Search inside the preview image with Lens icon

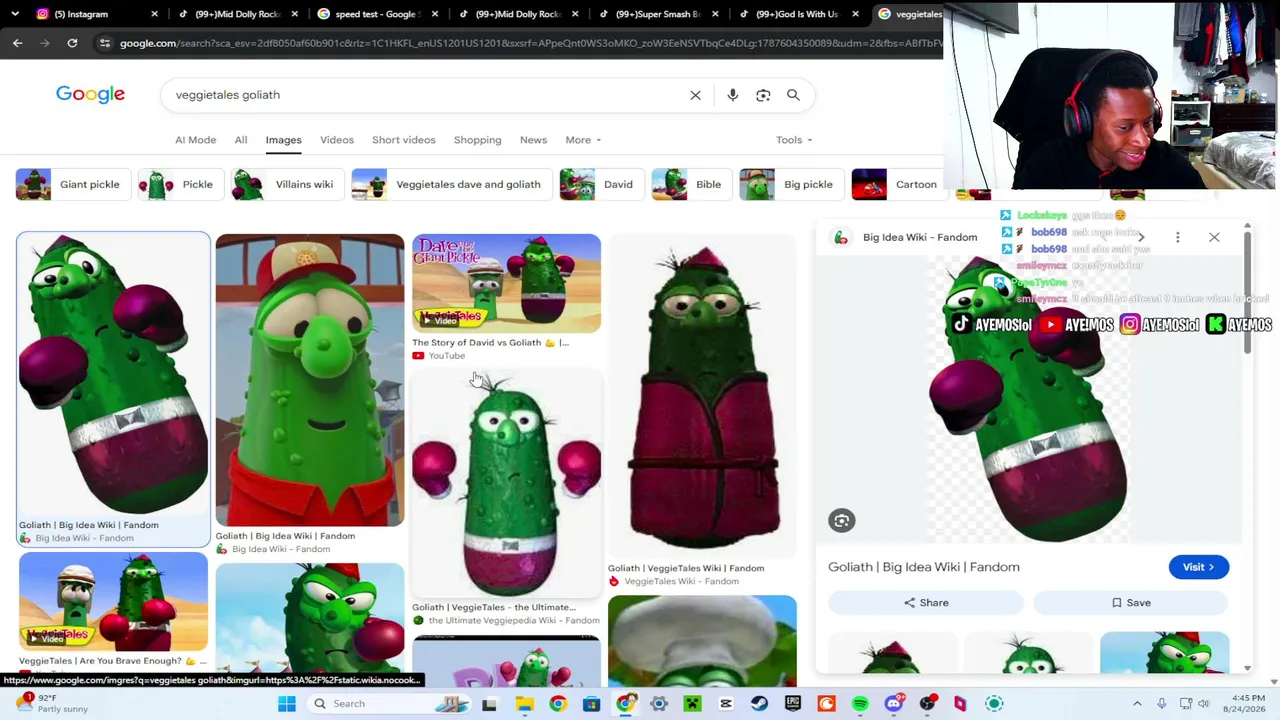click(x=841, y=520)
